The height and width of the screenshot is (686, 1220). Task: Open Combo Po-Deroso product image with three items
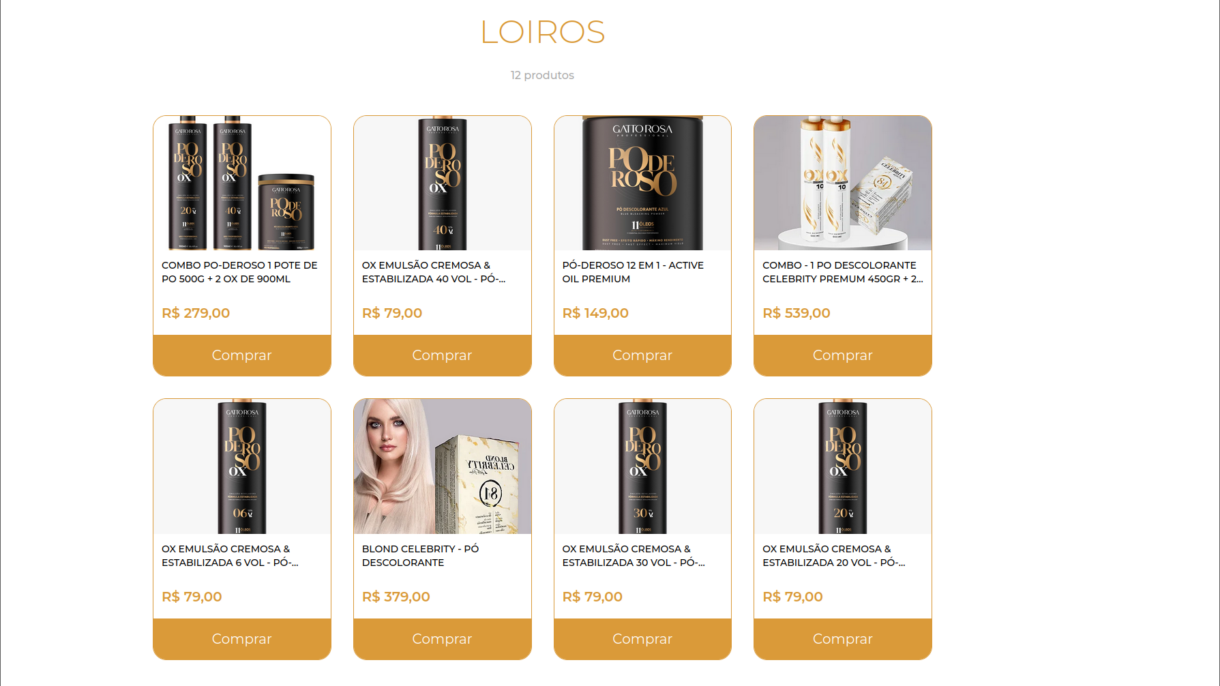tap(242, 183)
